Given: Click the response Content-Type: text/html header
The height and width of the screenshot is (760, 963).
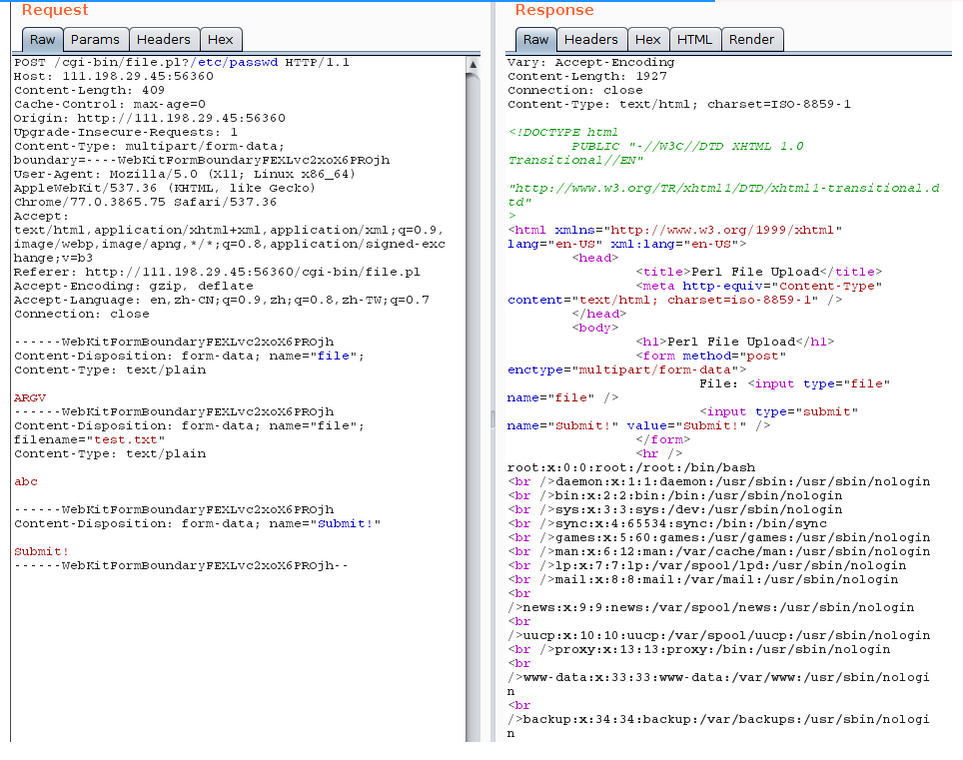Looking at the screenshot, I should [679, 104].
